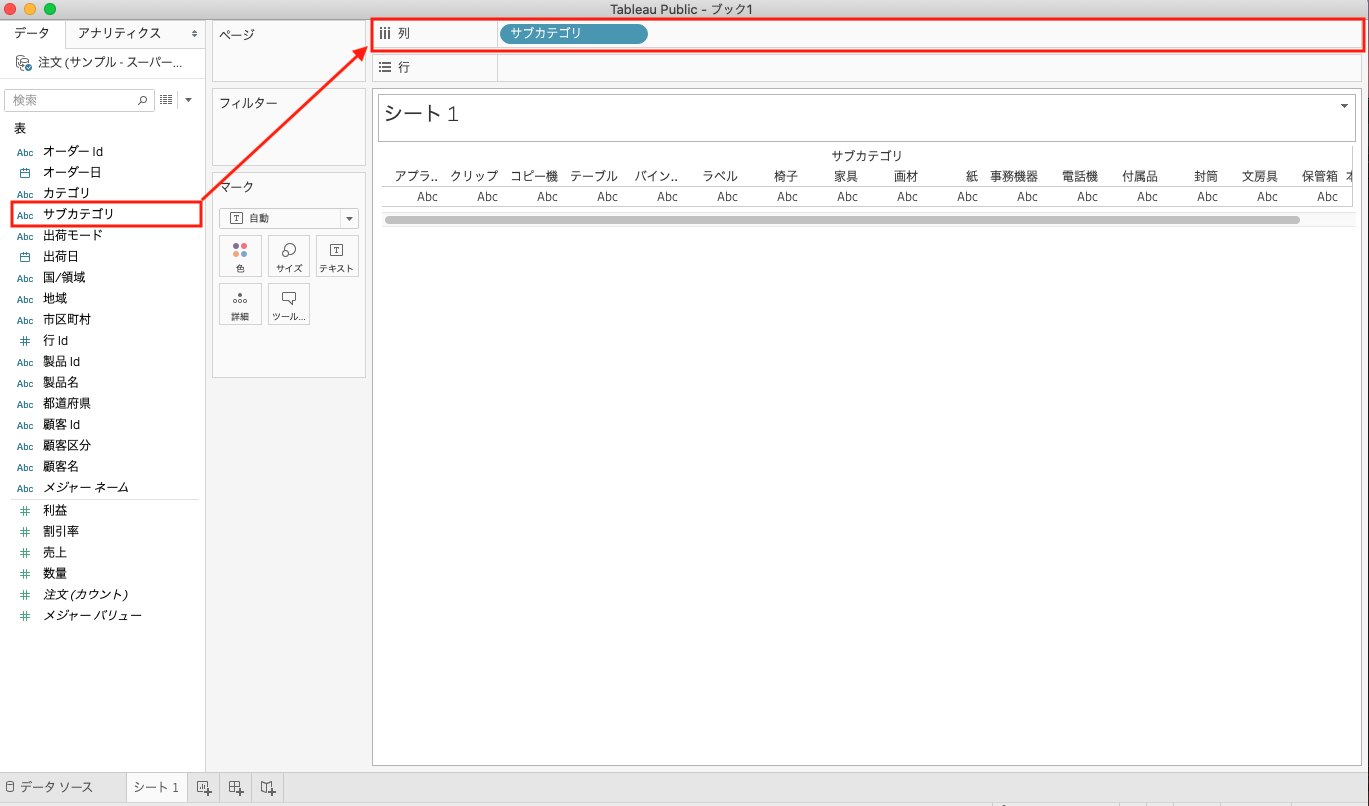Open the sheet title dropdown caret

1344,106
